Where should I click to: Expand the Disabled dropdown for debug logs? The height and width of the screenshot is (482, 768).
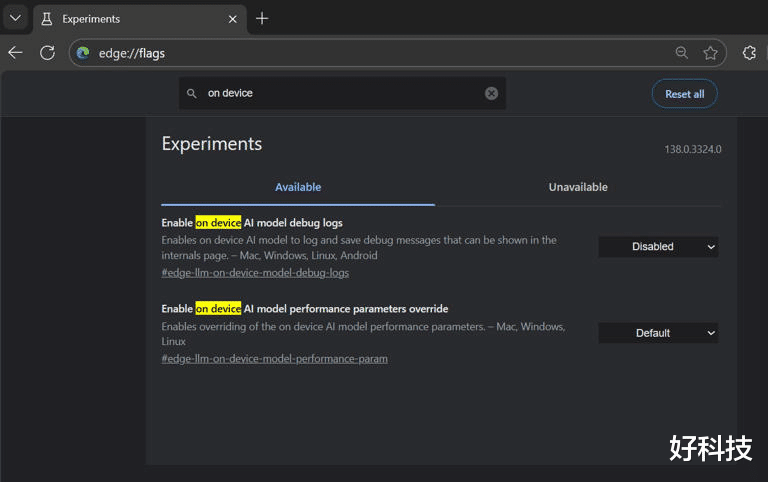658,247
